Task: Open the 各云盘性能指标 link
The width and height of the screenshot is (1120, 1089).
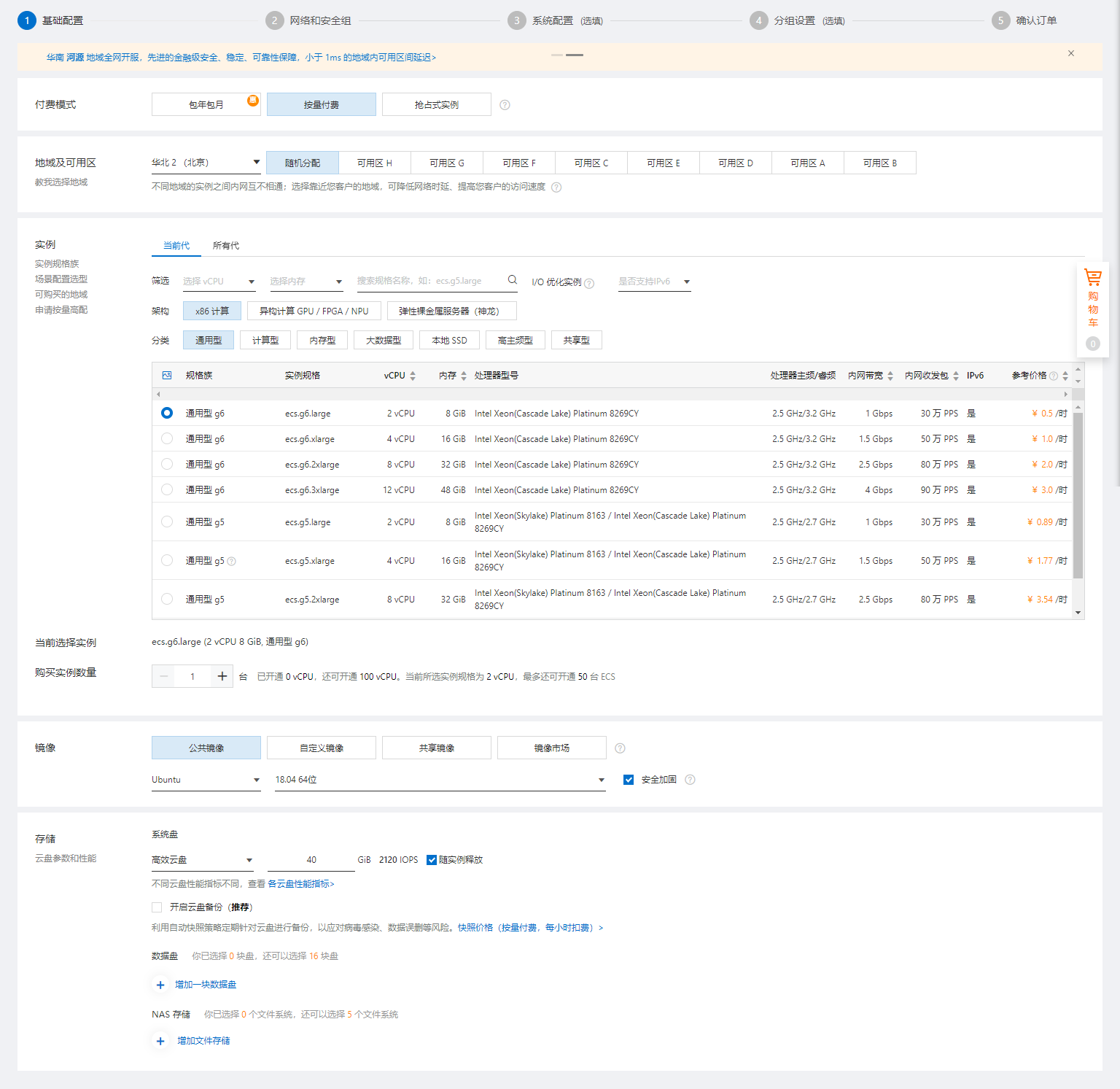Action: 300,884
